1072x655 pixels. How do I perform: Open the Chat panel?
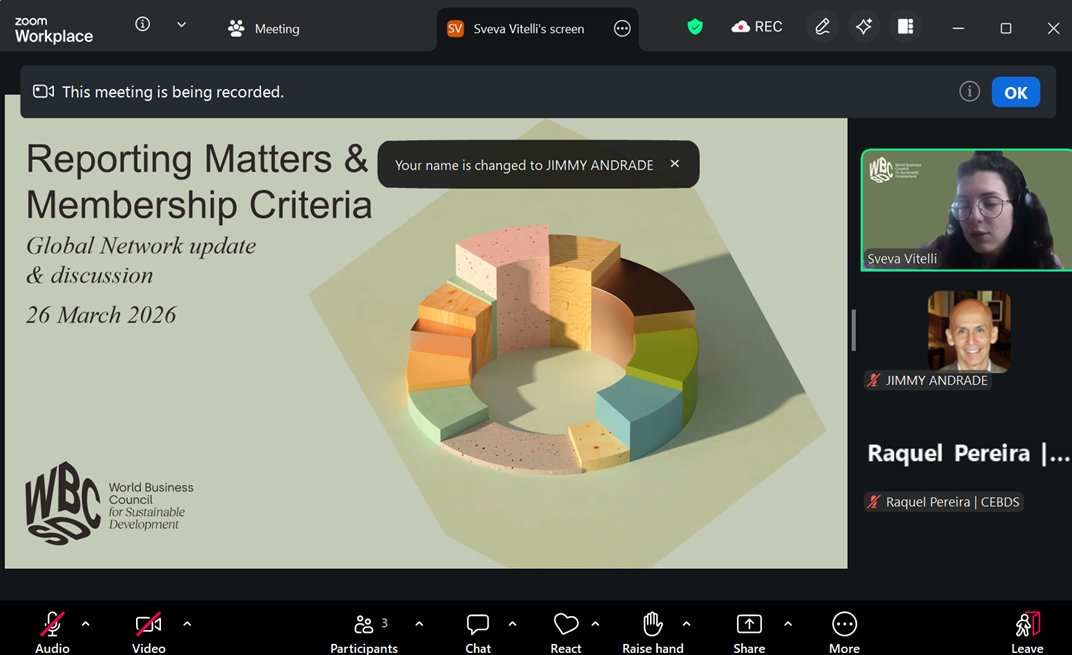tap(478, 633)
